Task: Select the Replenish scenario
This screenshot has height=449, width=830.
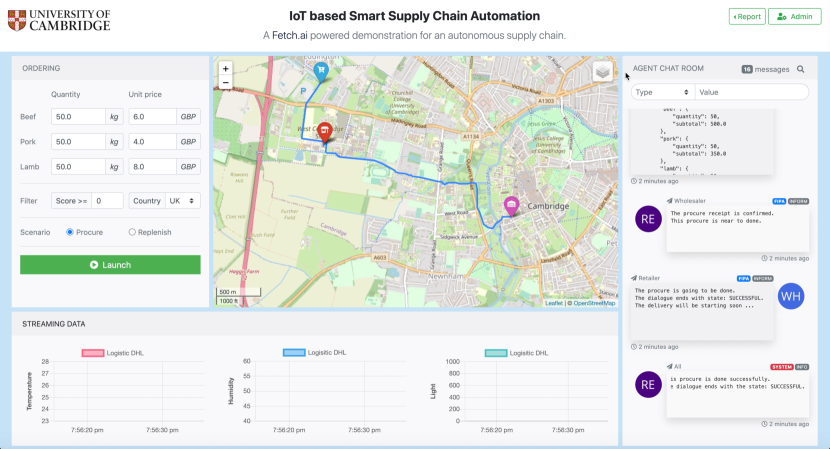Action: pyautogui.click(x=132, y=232)
